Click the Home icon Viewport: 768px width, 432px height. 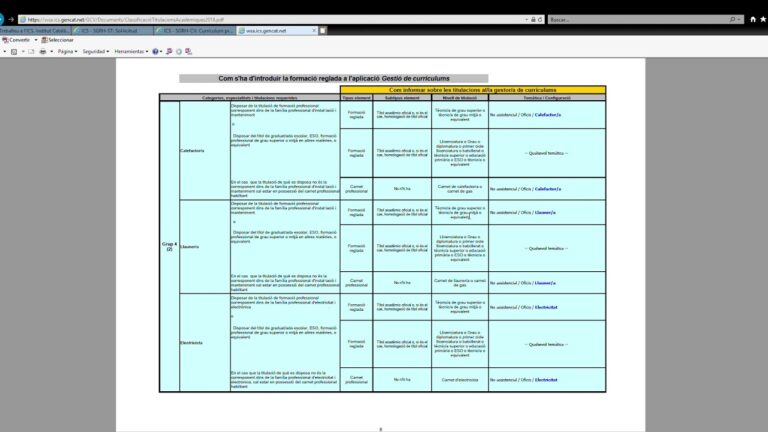pos(753,19)
